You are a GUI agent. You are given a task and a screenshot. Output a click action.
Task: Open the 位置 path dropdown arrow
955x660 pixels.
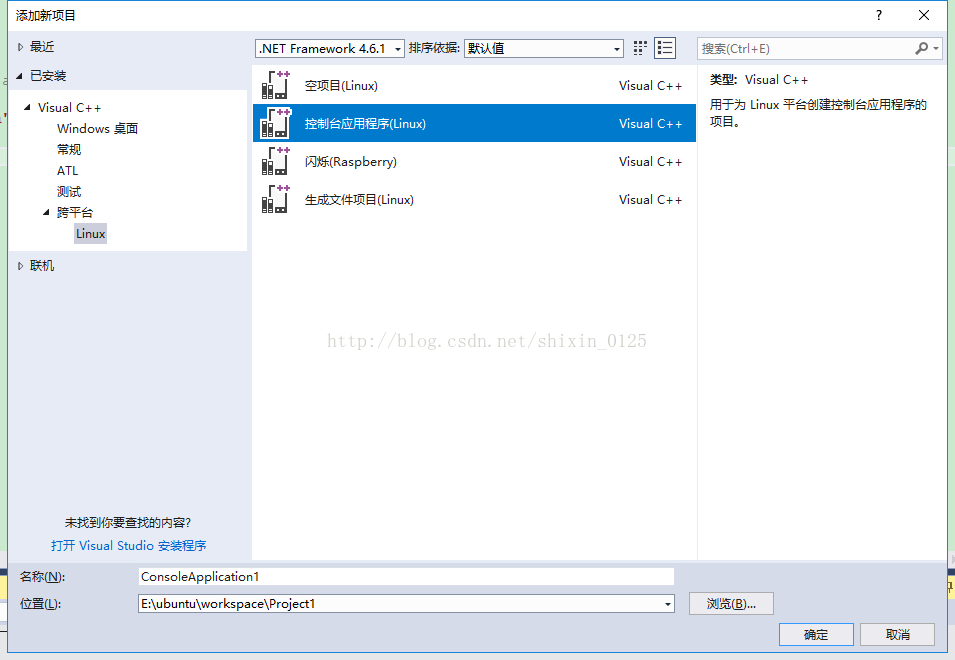click(x=668, y=604)
